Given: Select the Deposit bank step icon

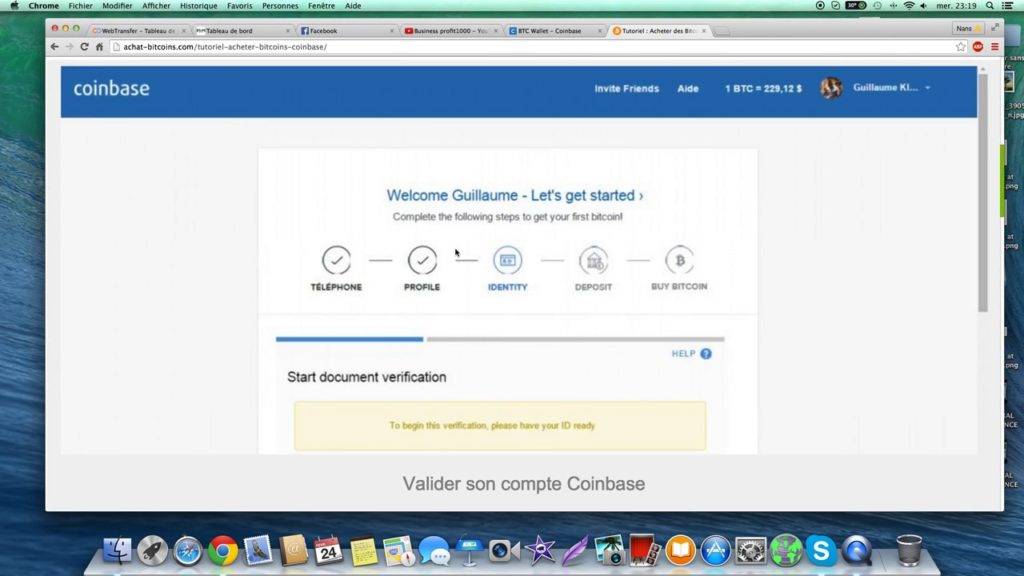Looking at the screenshot, I should [x=594, y=261].
